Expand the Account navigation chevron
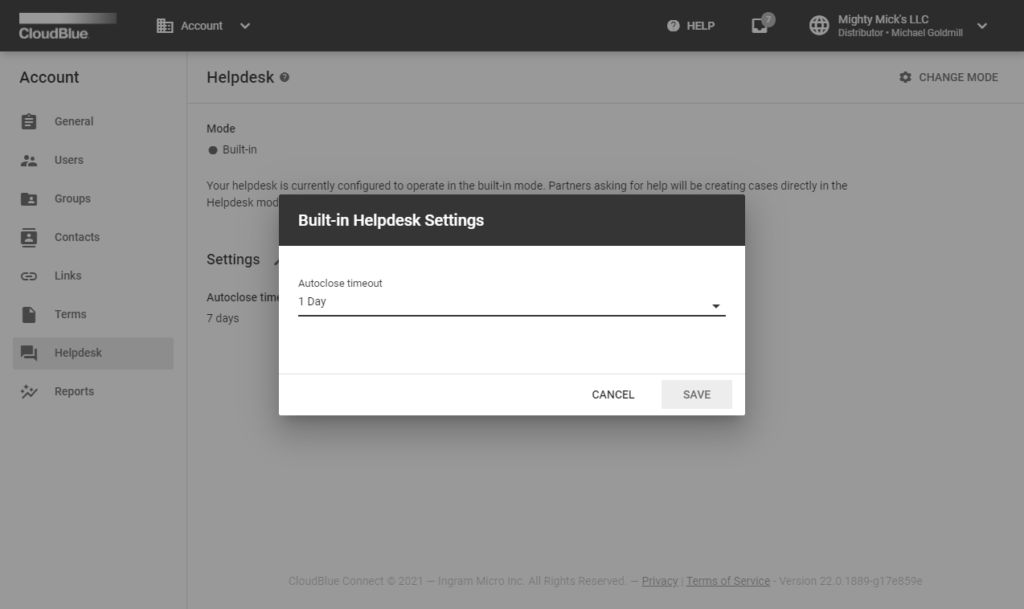1024x609 pixels. click(244, 26)
